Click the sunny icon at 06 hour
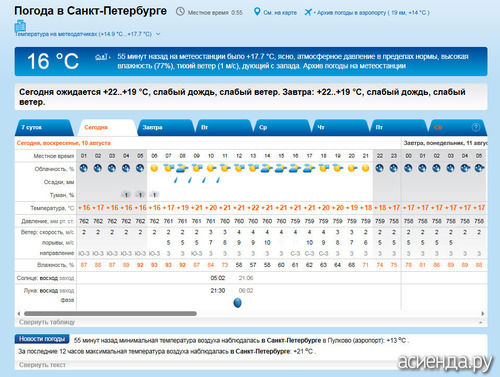The image size is (500, 377). tap(154, 168)
